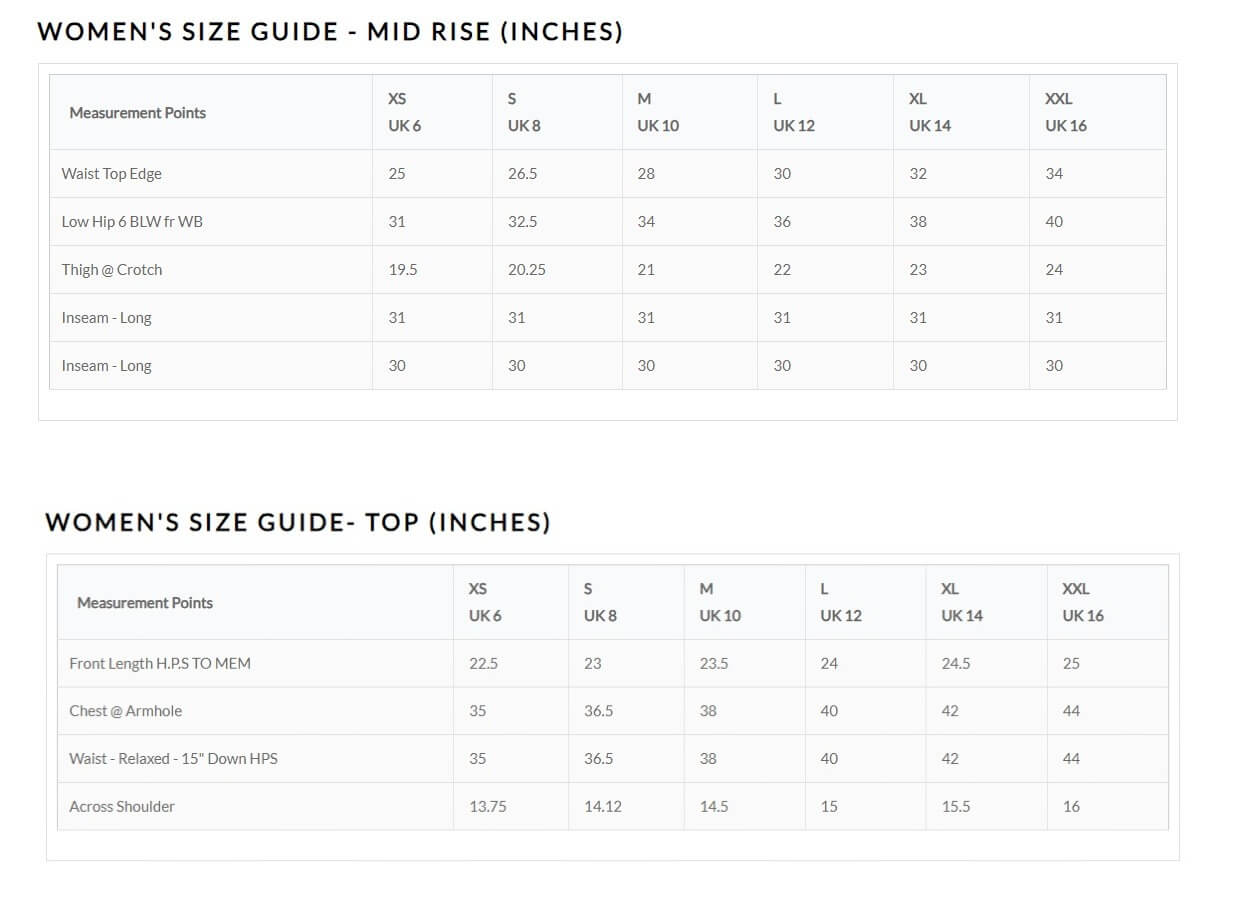1237x907 pixels.
Task: Select Waist - Relaxed - 15" Down HPS label
Action: click(x=173, y=759)
